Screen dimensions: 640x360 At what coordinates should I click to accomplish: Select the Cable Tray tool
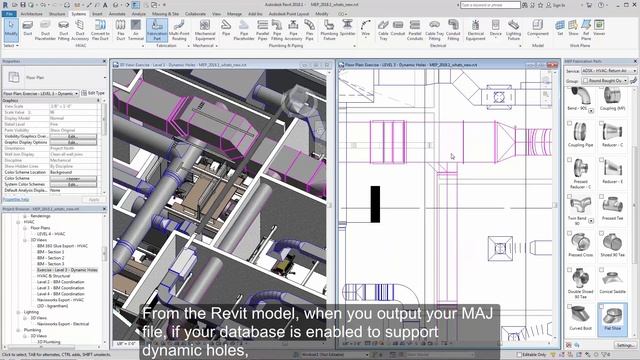pos(383,30)
